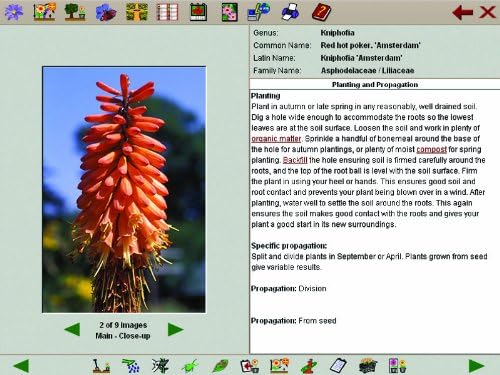Click the genus value 'Kniphofia'
Image resolution: width=500 pixels, height=375 pixels.
pos(337,33)
